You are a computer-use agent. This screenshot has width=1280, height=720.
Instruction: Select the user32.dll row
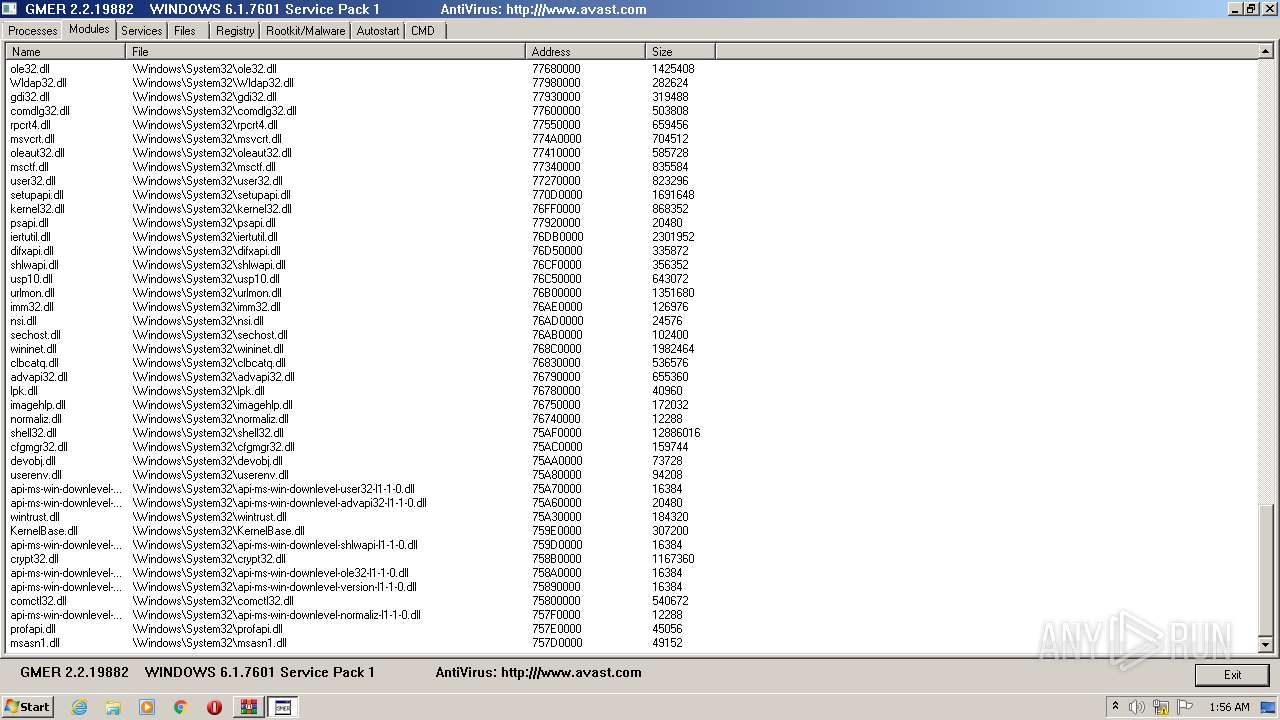click(x=630, y=181)
